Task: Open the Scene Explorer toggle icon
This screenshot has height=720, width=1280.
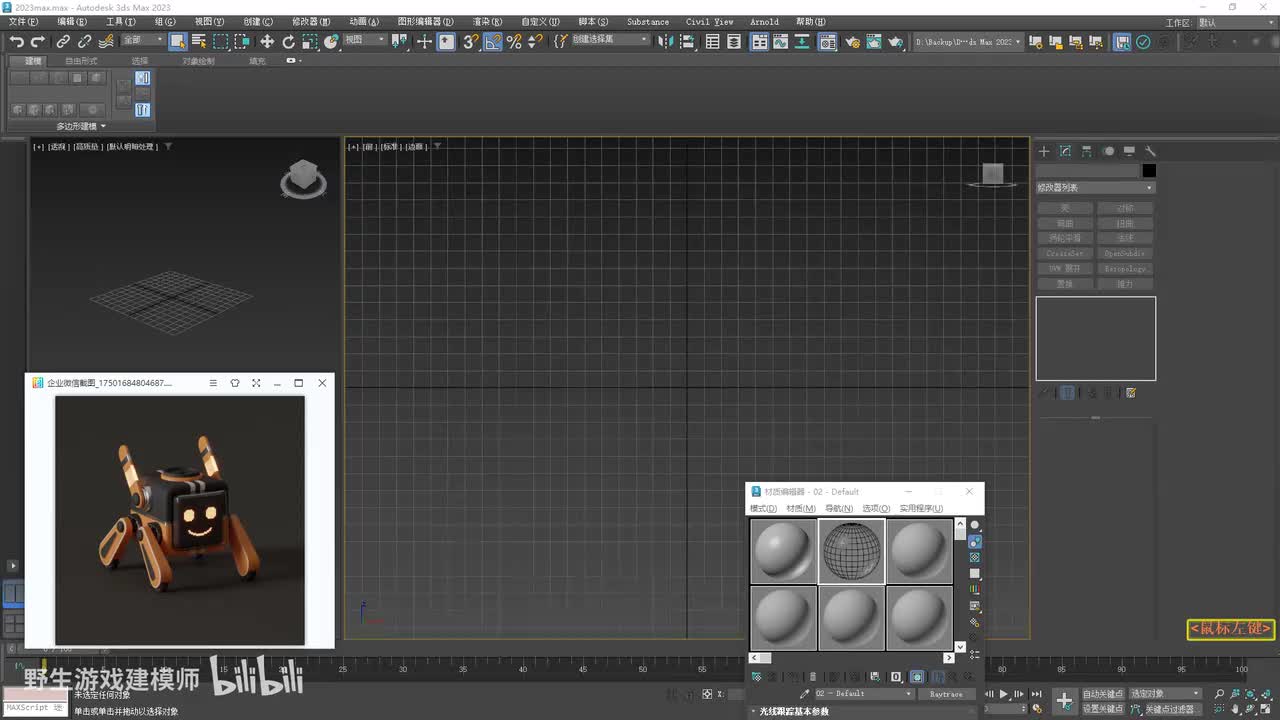Action: 713,41
